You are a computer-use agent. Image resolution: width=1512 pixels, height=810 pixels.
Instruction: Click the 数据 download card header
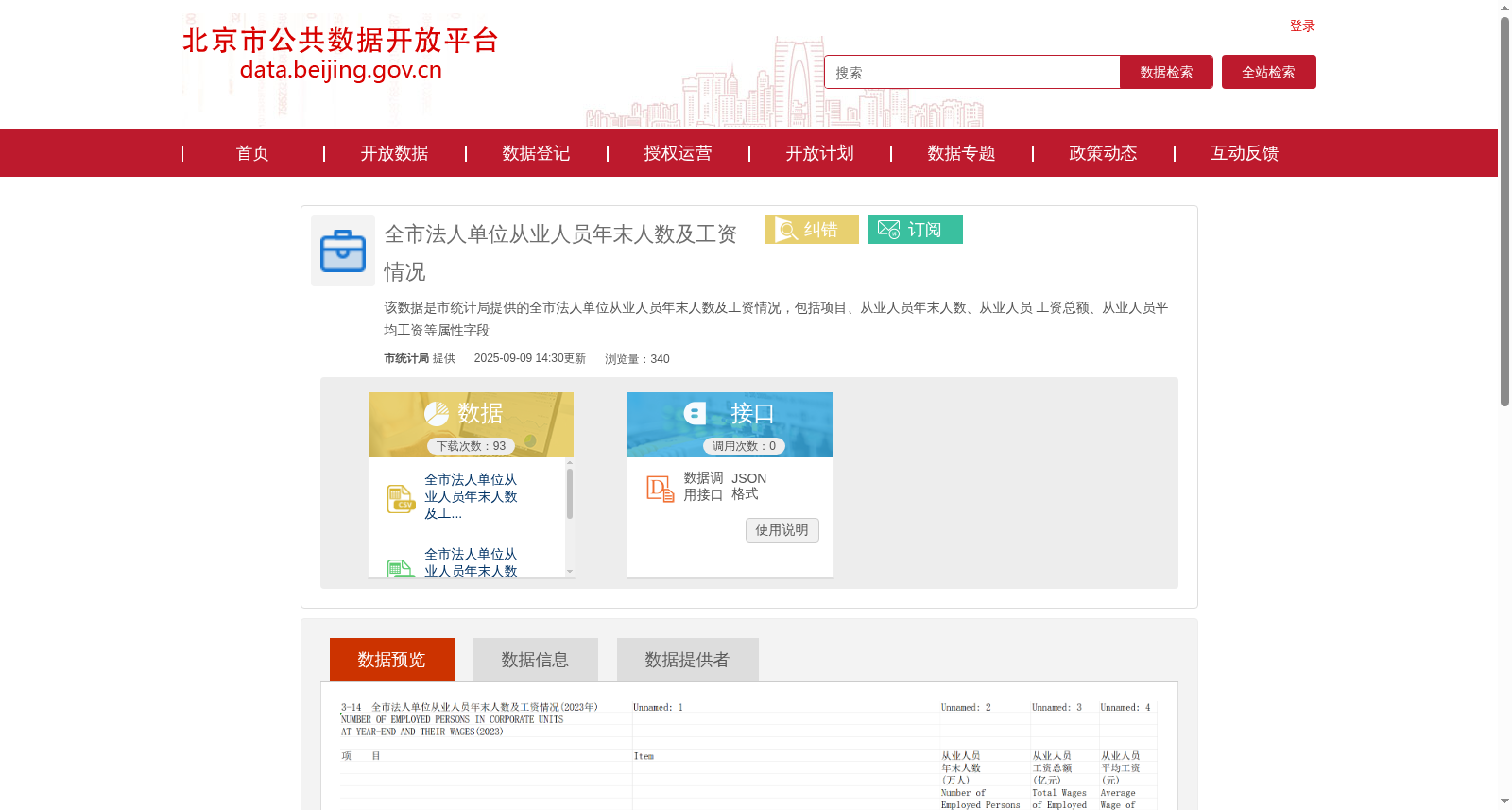471,424
